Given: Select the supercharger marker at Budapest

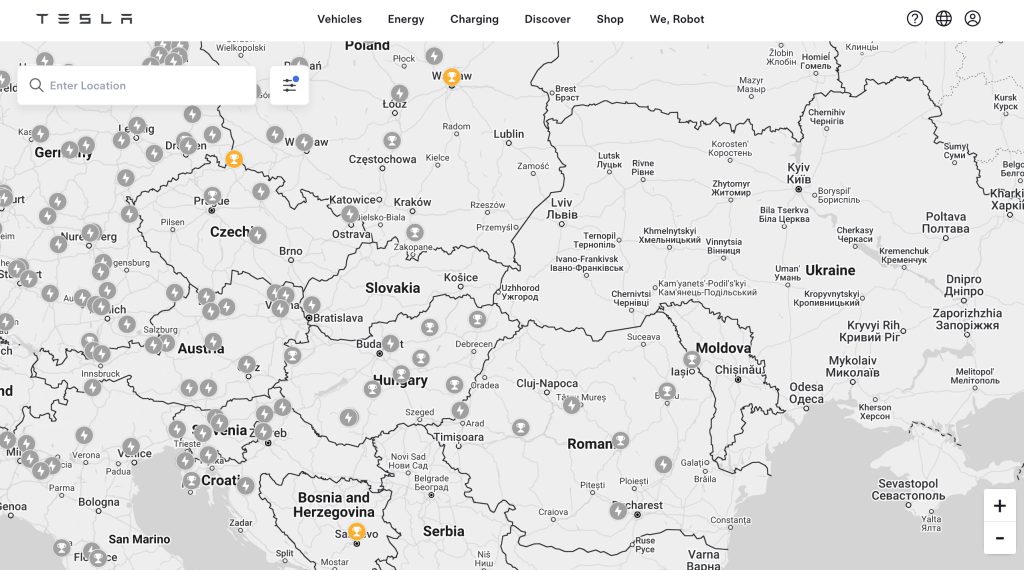Looking at the screenshot, I should tap(391, 343).
